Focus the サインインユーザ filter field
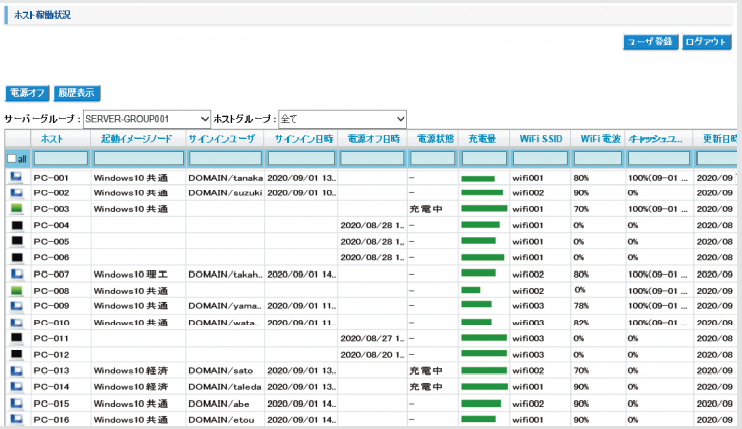742x429 pixels. click(x=226, y=158)
